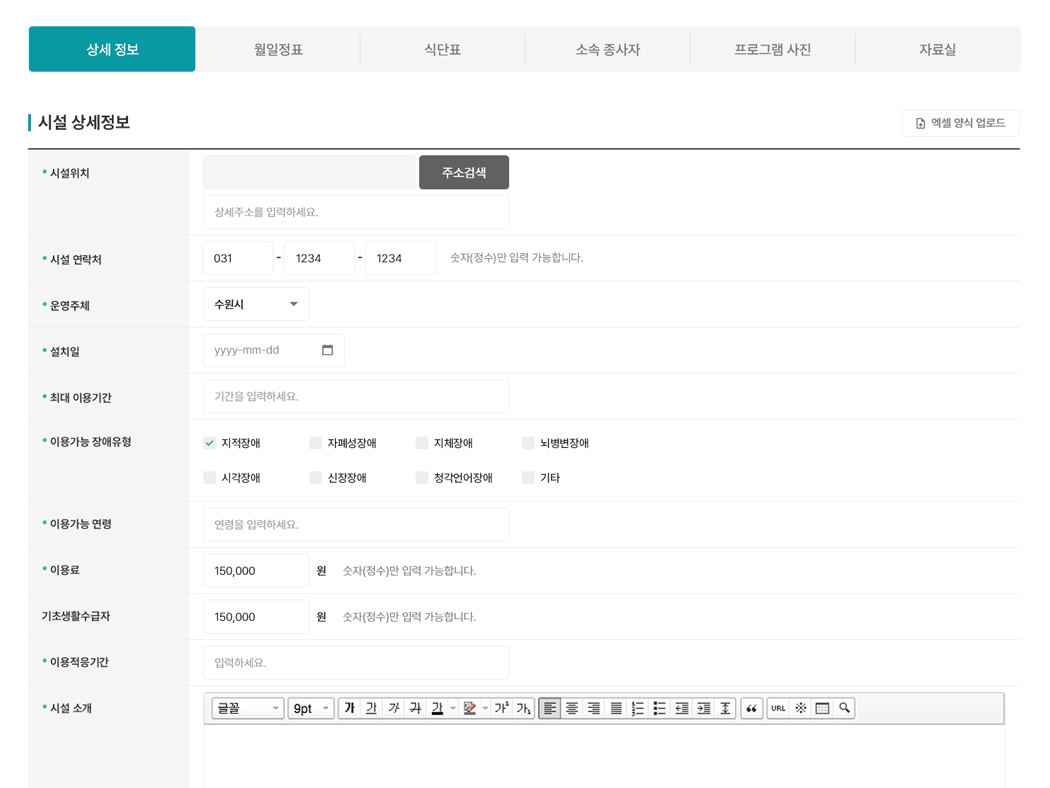Apply text background highlight color

(x=469, y=708)
